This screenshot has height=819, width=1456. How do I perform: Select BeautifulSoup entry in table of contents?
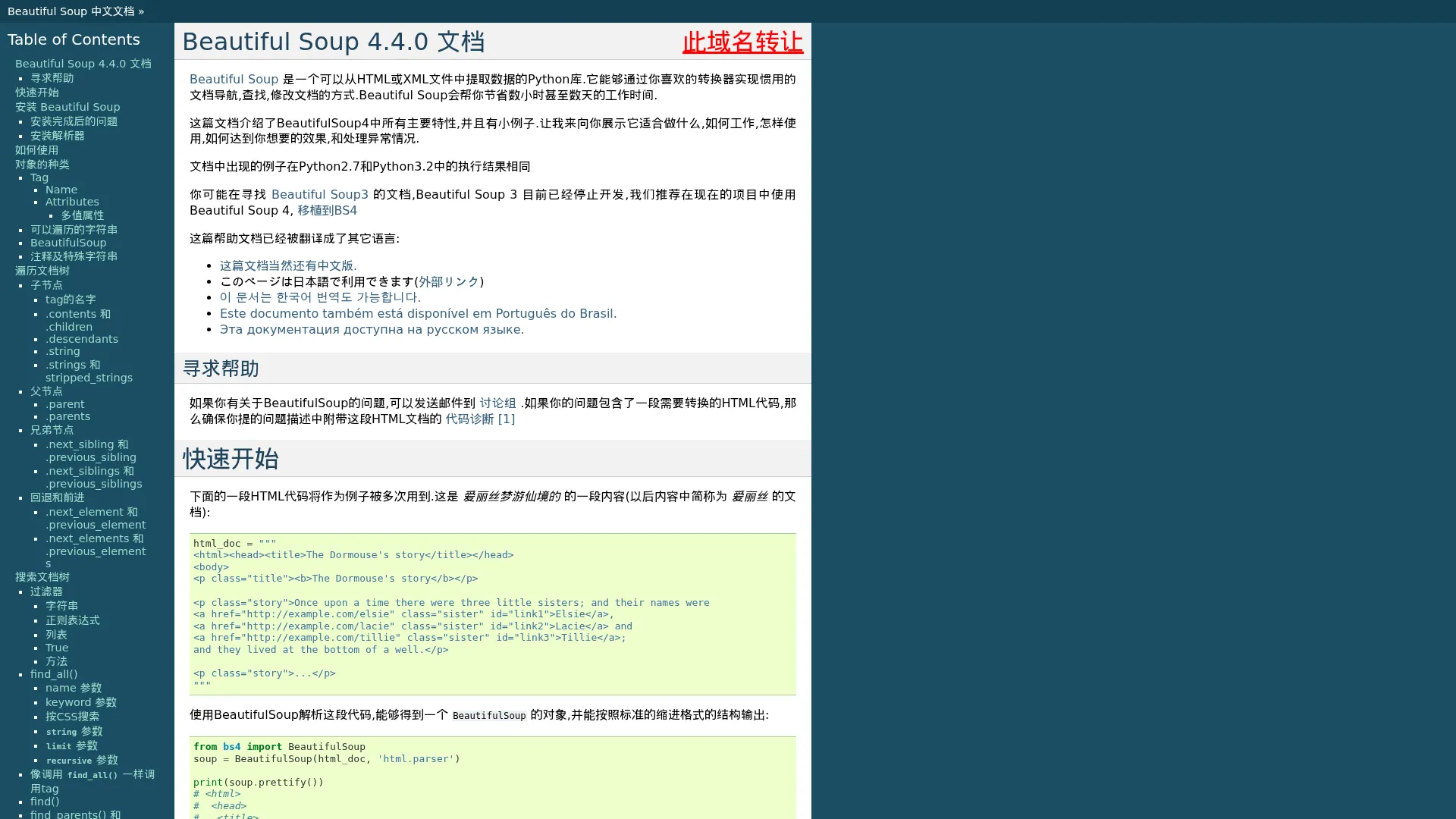click(68, 243)
